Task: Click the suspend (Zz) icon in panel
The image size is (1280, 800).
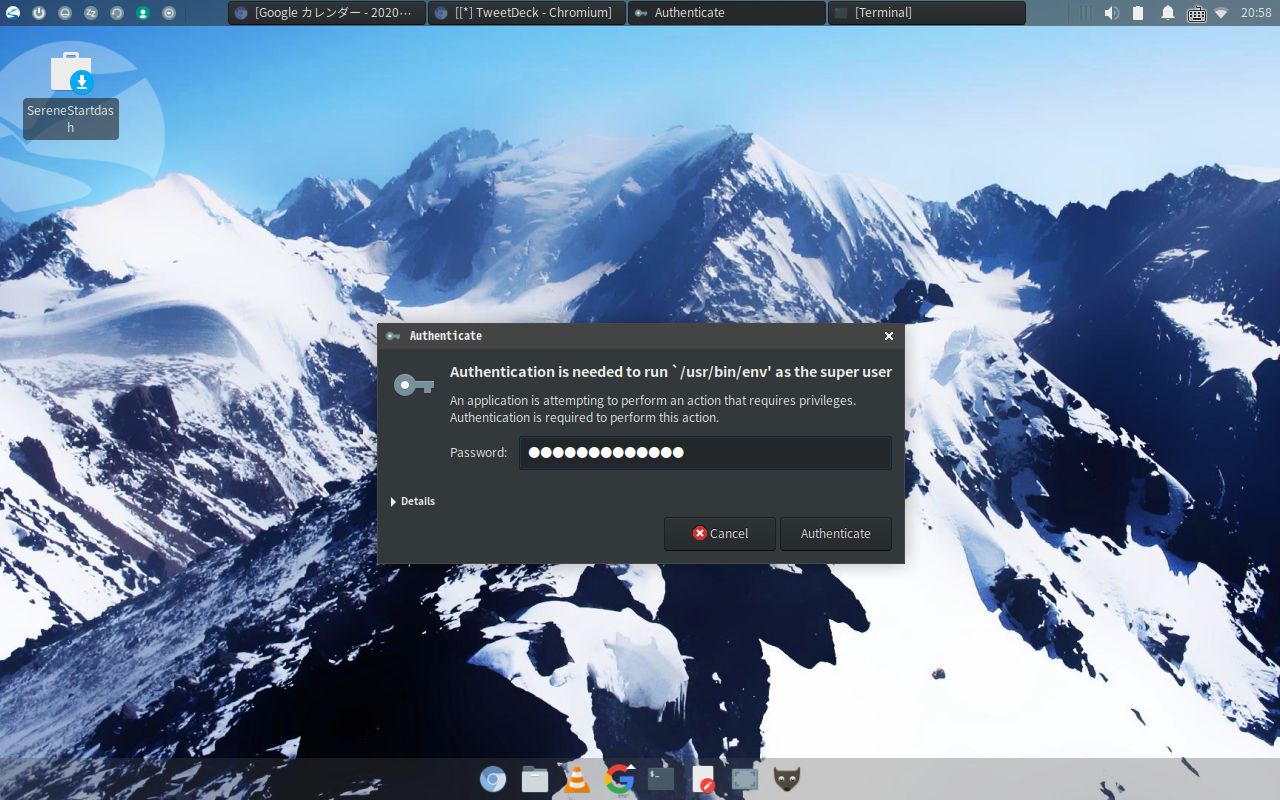Action: click(91, 13)
